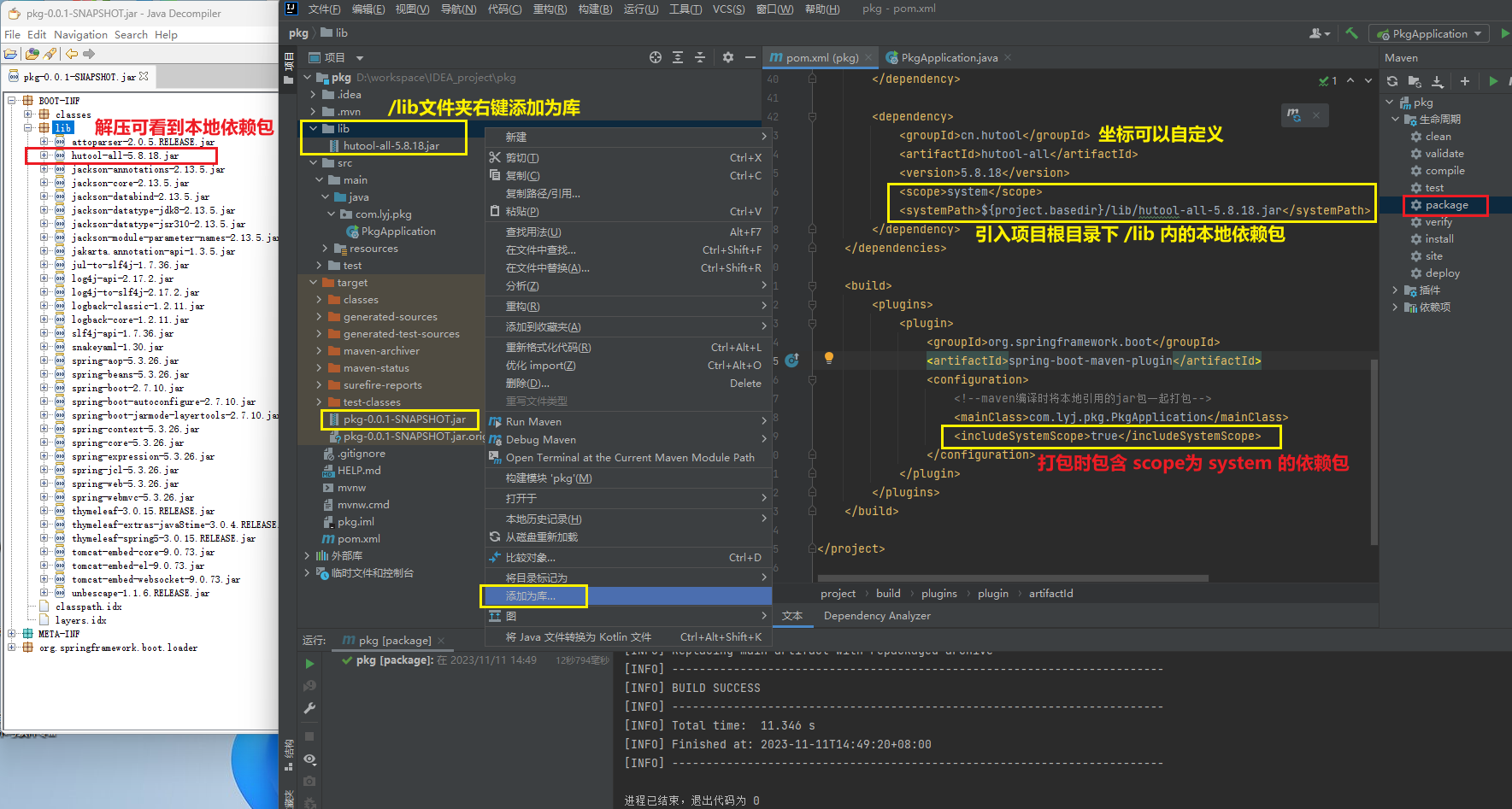Click plugins breadcrumb below editor
The image size is (1512, 809).
click(x=938, y=594)
